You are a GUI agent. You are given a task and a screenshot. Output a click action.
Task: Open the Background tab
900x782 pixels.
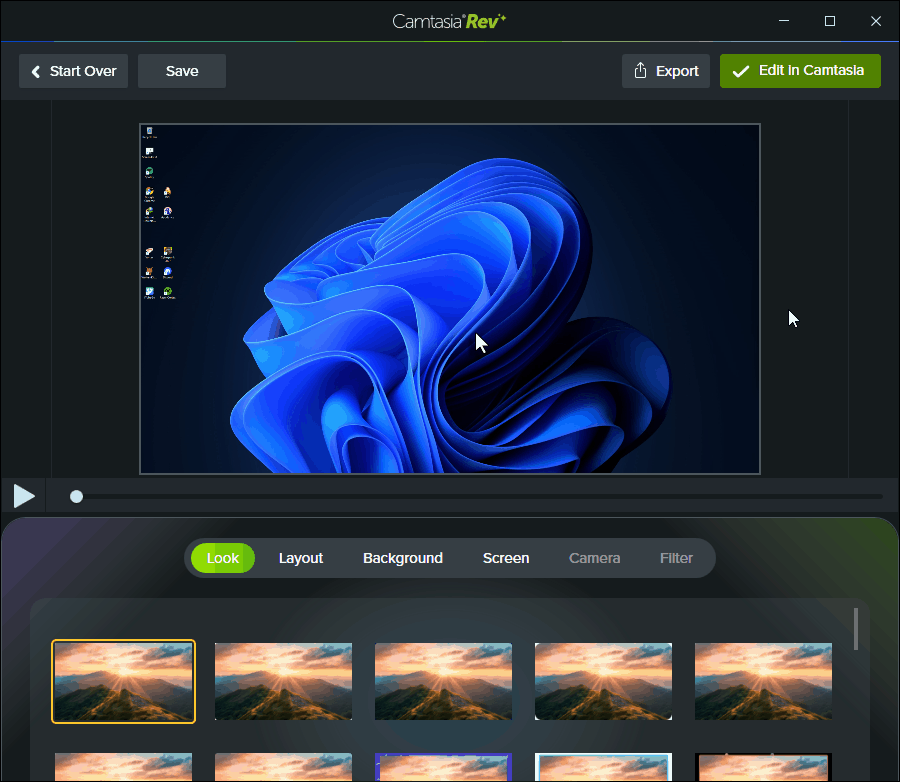(402, 558)
